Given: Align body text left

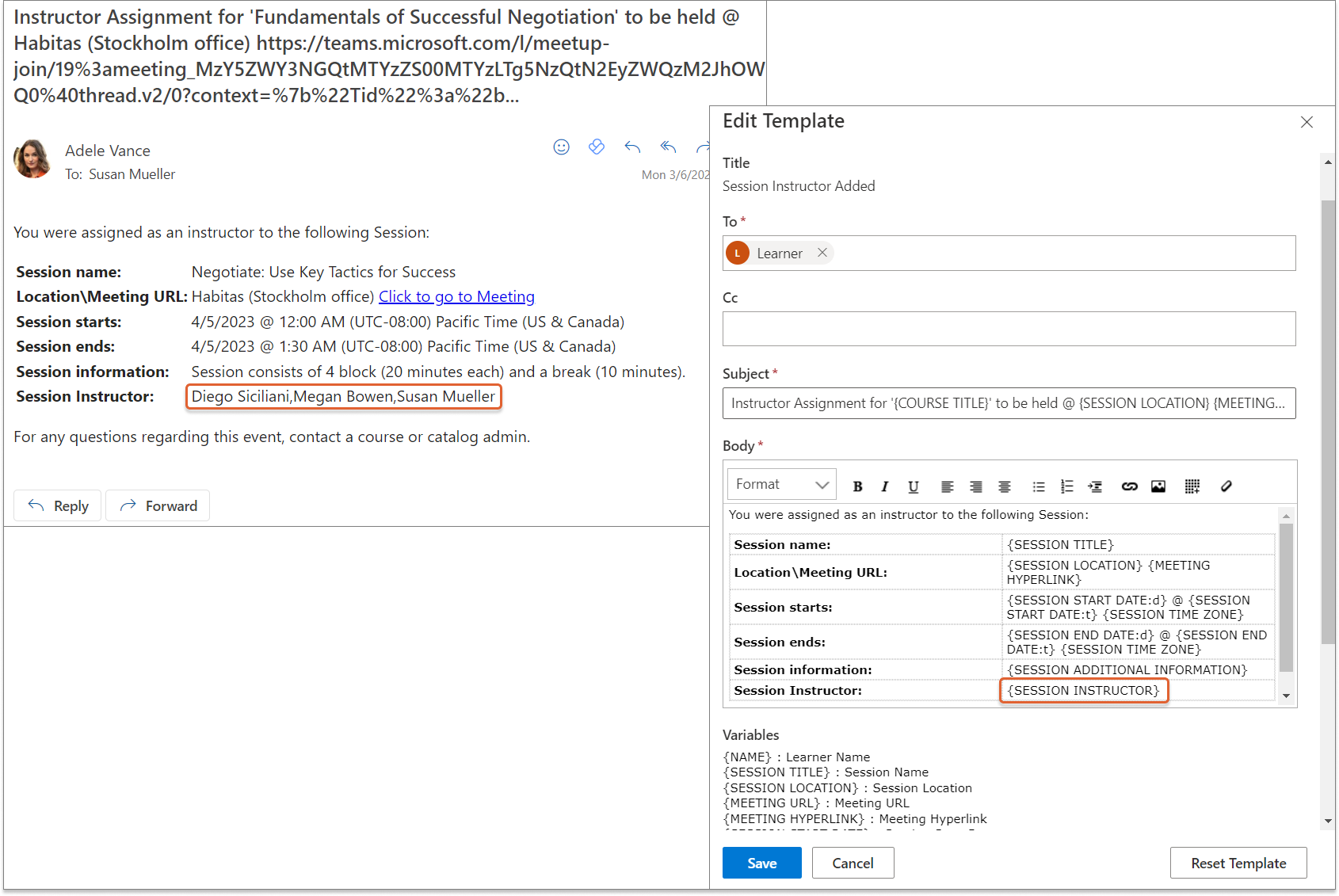Looking at the screenshot, I should click(x=948, y=486).
